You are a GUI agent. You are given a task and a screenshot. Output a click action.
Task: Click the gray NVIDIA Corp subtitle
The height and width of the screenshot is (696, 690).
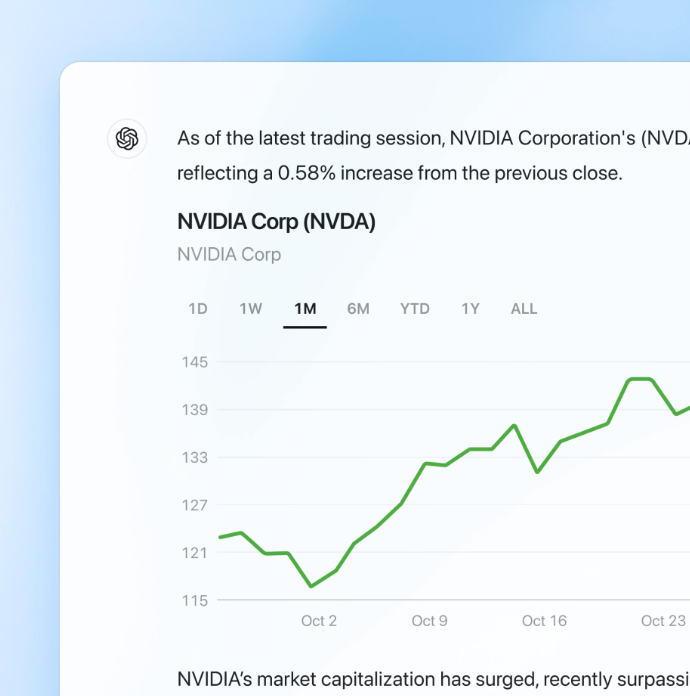coord(229,254)
